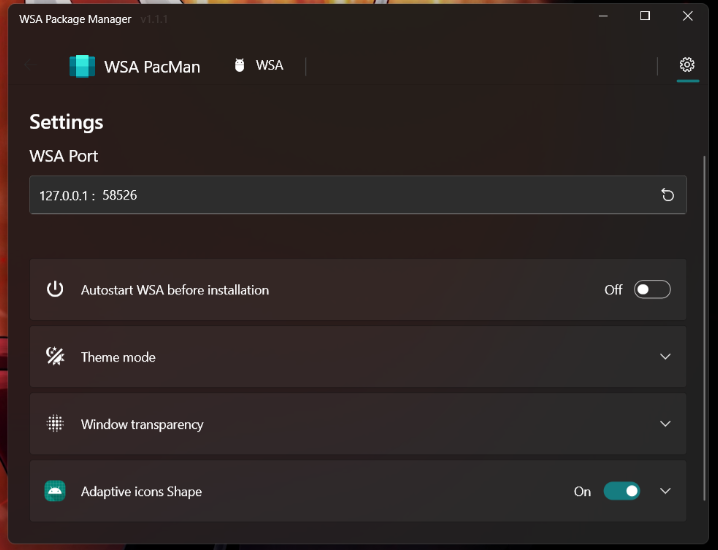Expand the Theme mode chevron

666,357
